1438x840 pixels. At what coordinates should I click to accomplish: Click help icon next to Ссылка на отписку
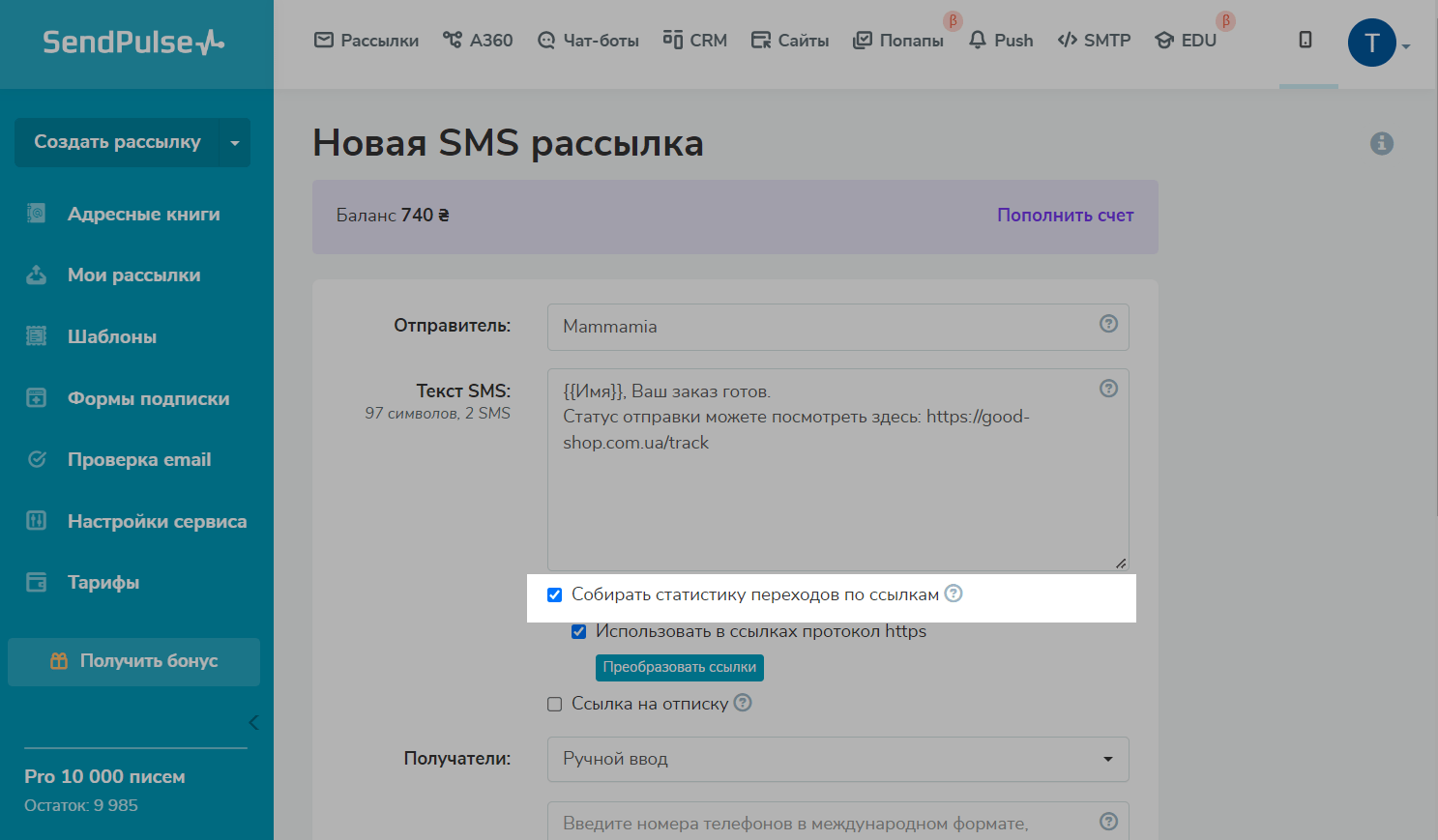point(743,703)
